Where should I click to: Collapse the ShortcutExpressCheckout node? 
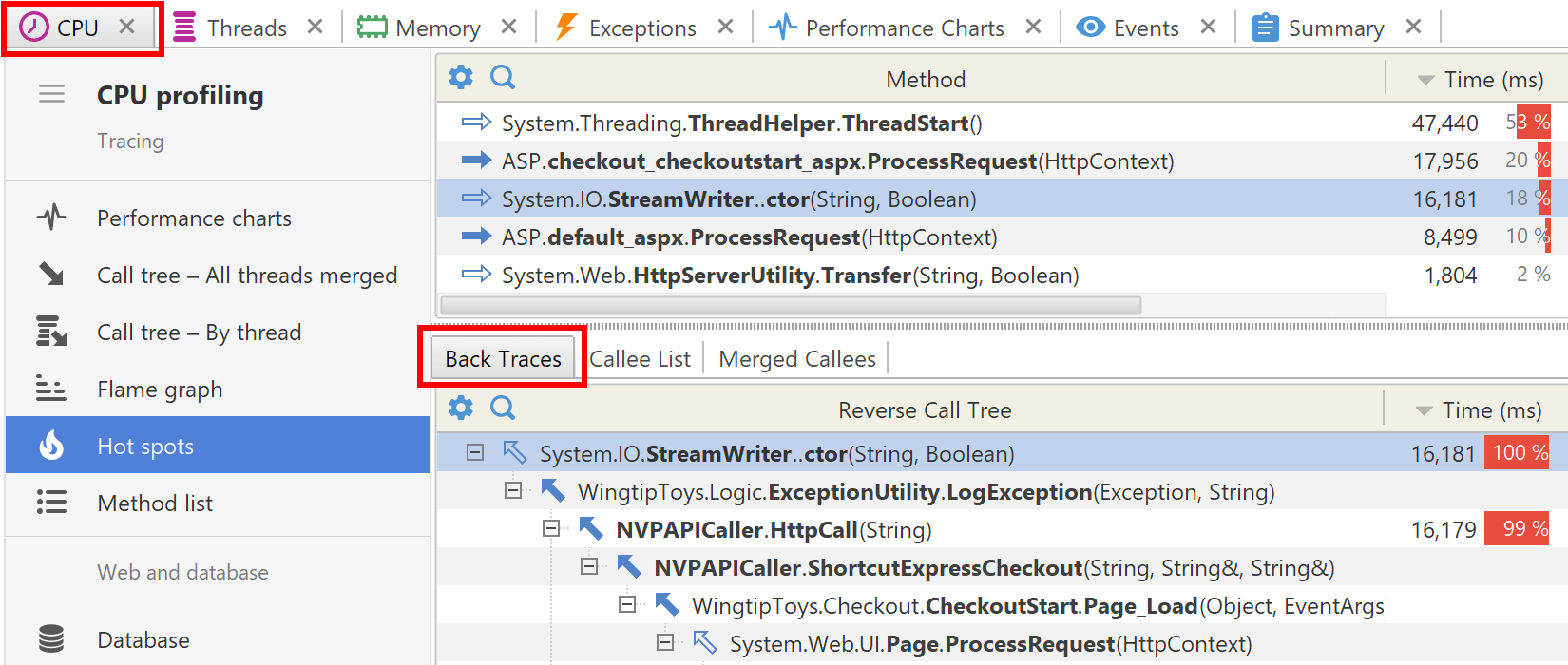click(x=589, y=567)
